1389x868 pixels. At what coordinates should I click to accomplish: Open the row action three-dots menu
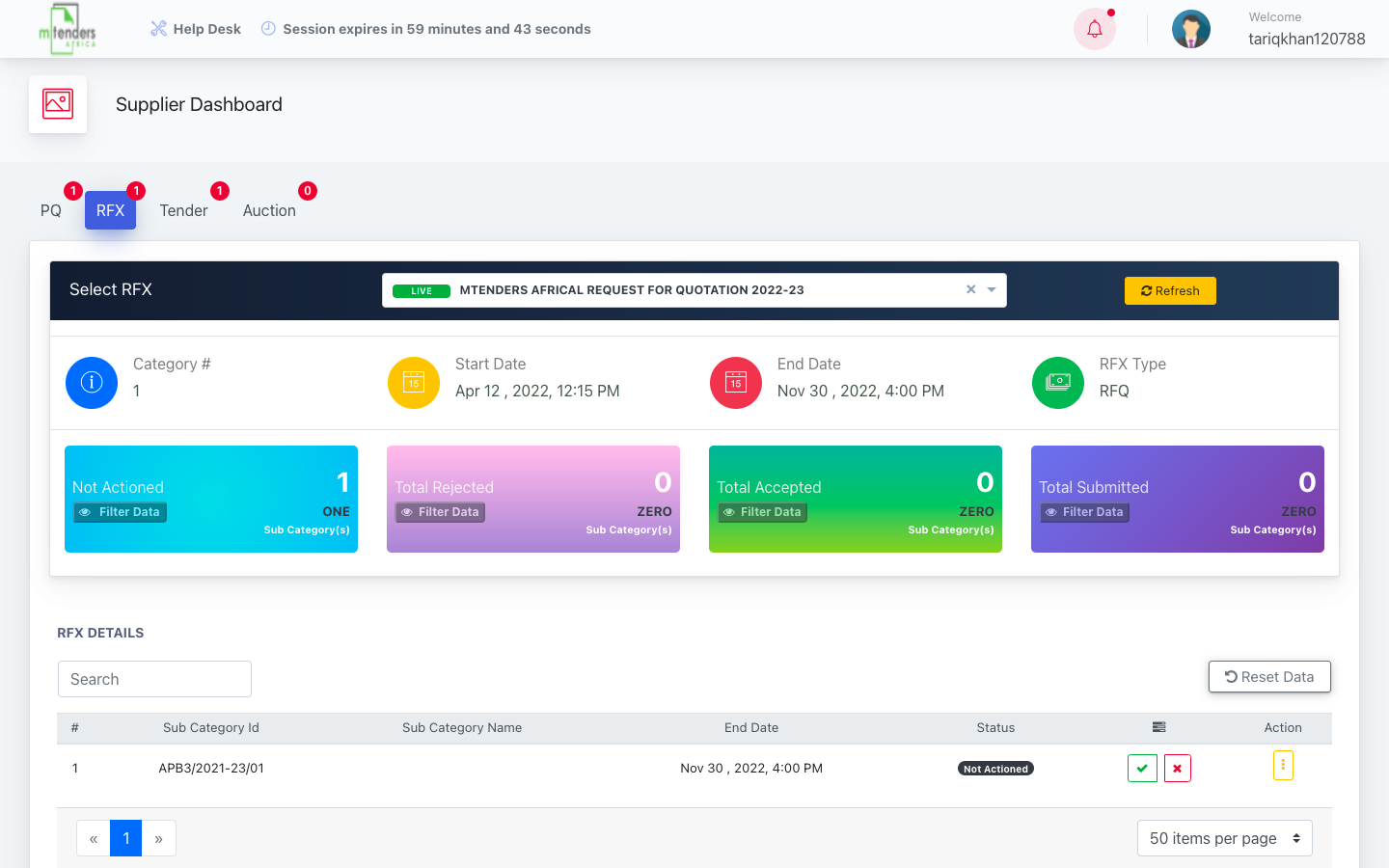1283,765
